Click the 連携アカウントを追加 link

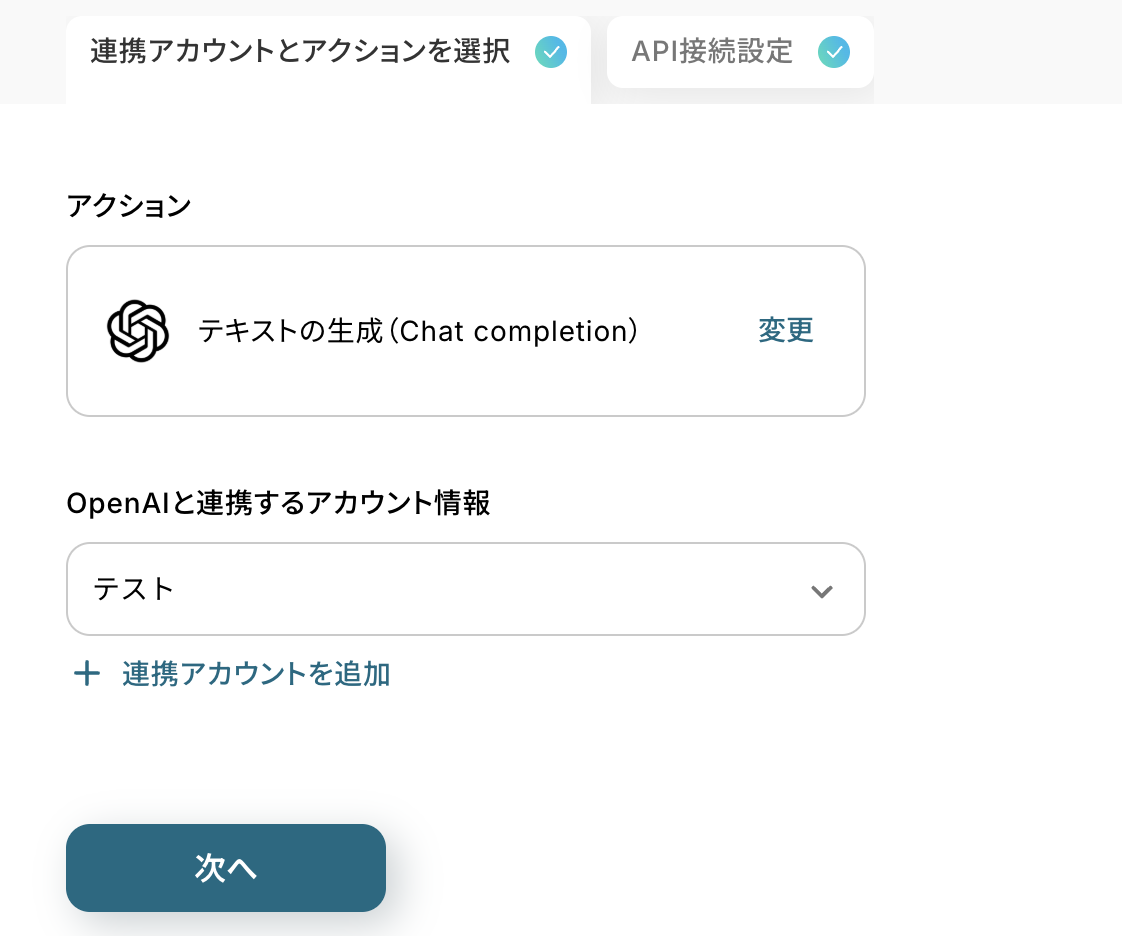point(256,674)
